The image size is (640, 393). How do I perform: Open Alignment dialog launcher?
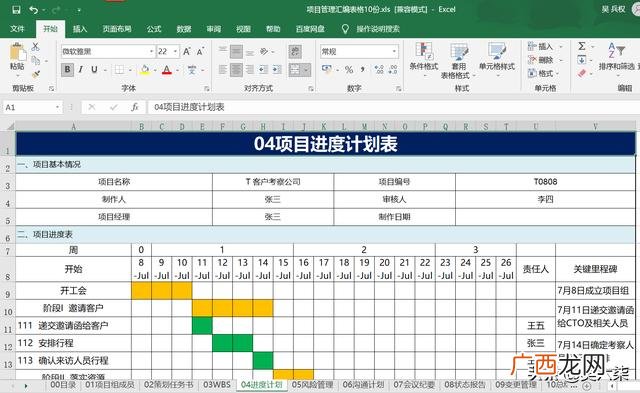pos(311,88)
